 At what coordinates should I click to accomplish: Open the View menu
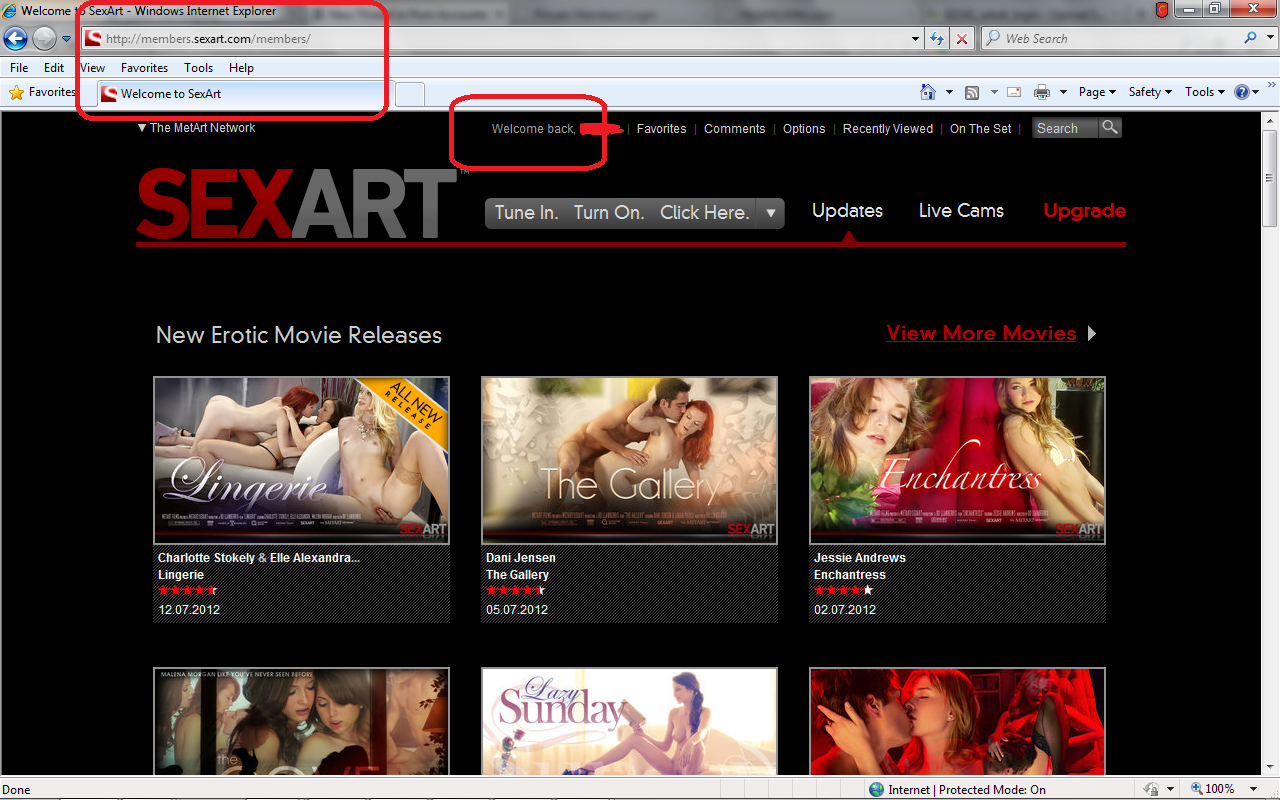point(92,68)
